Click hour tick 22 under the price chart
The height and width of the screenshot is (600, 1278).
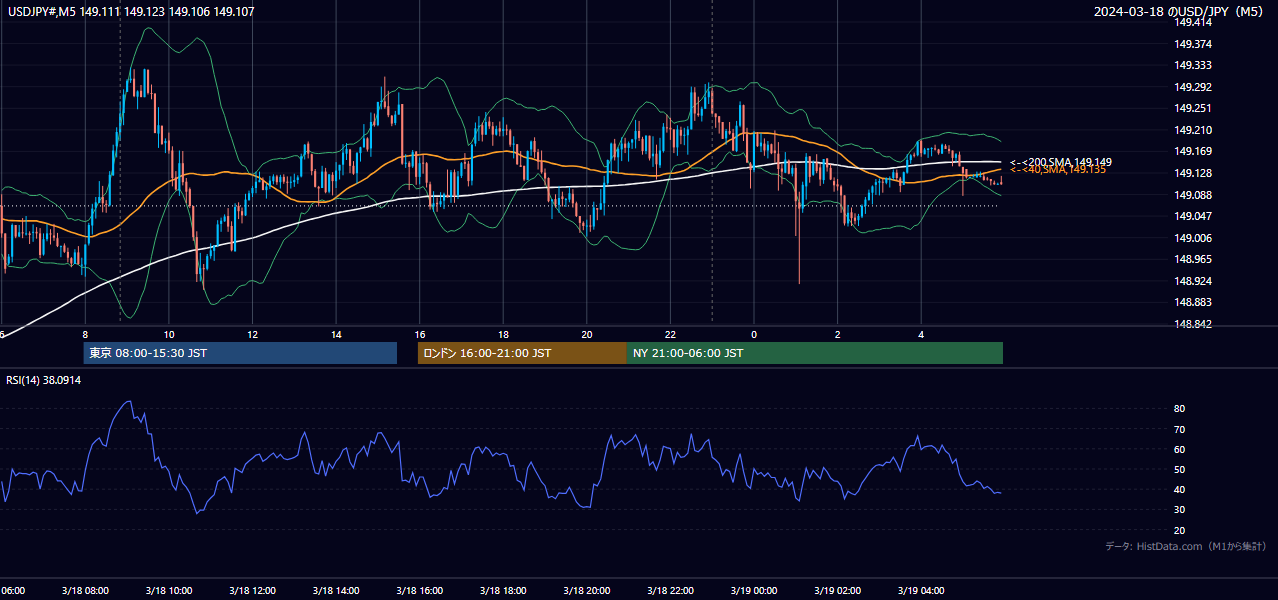point(670,335)
